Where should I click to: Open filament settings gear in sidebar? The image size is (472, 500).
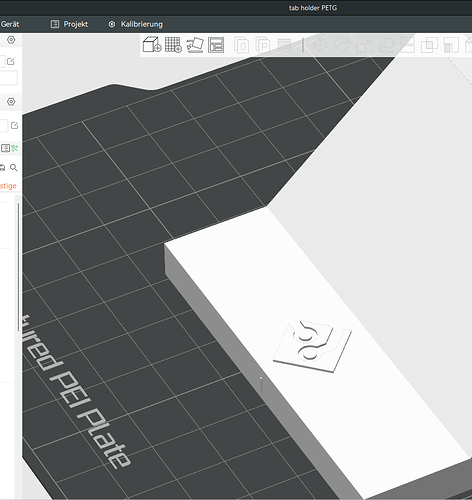pos(11,102)
